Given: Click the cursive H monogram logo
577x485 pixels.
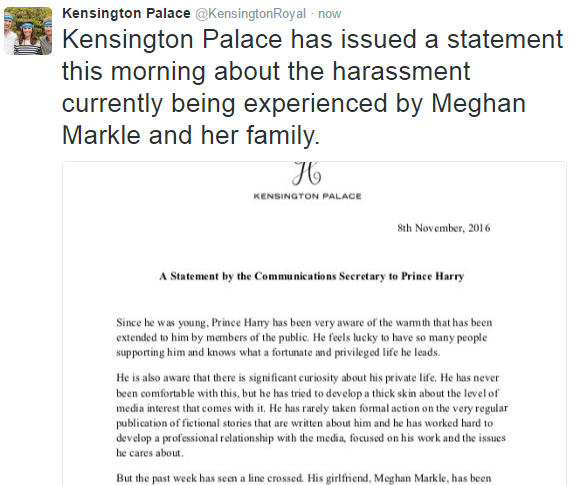Looking at the screenshot, I should (307, 174).
